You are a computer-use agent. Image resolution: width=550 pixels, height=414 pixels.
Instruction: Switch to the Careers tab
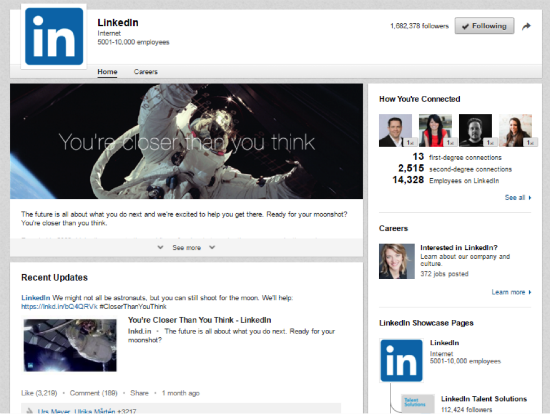coord(146,72)
